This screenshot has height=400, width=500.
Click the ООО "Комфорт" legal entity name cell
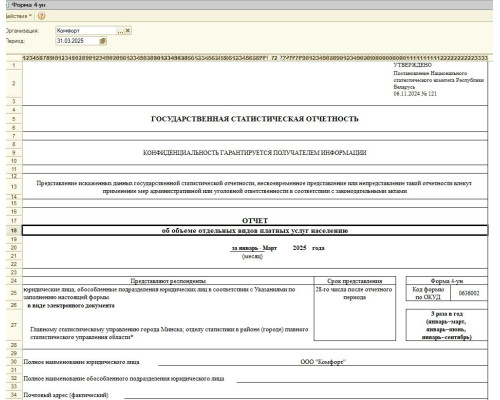323,362
